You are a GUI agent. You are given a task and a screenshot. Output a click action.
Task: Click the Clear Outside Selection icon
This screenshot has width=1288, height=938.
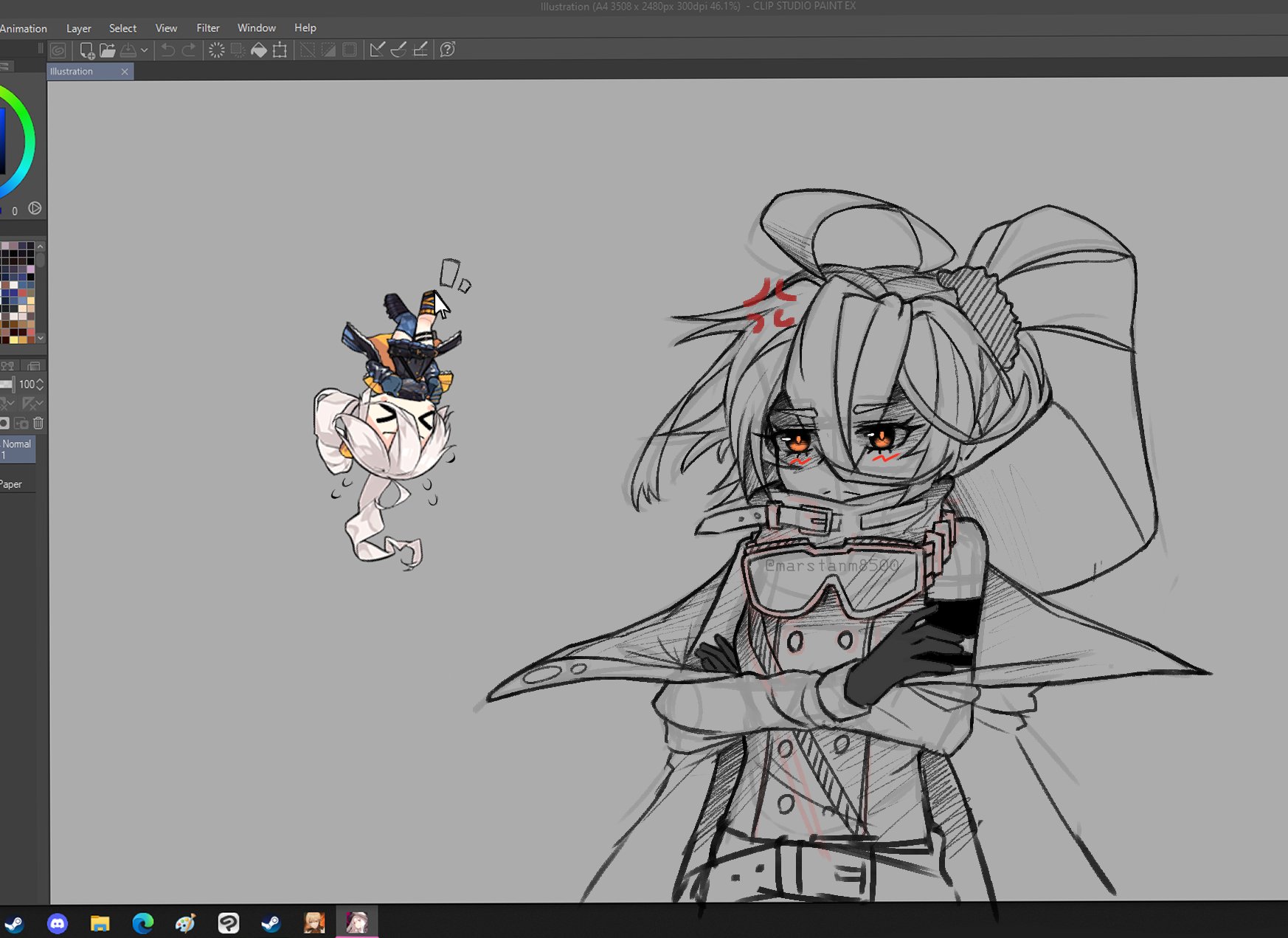tap(238, 50)
